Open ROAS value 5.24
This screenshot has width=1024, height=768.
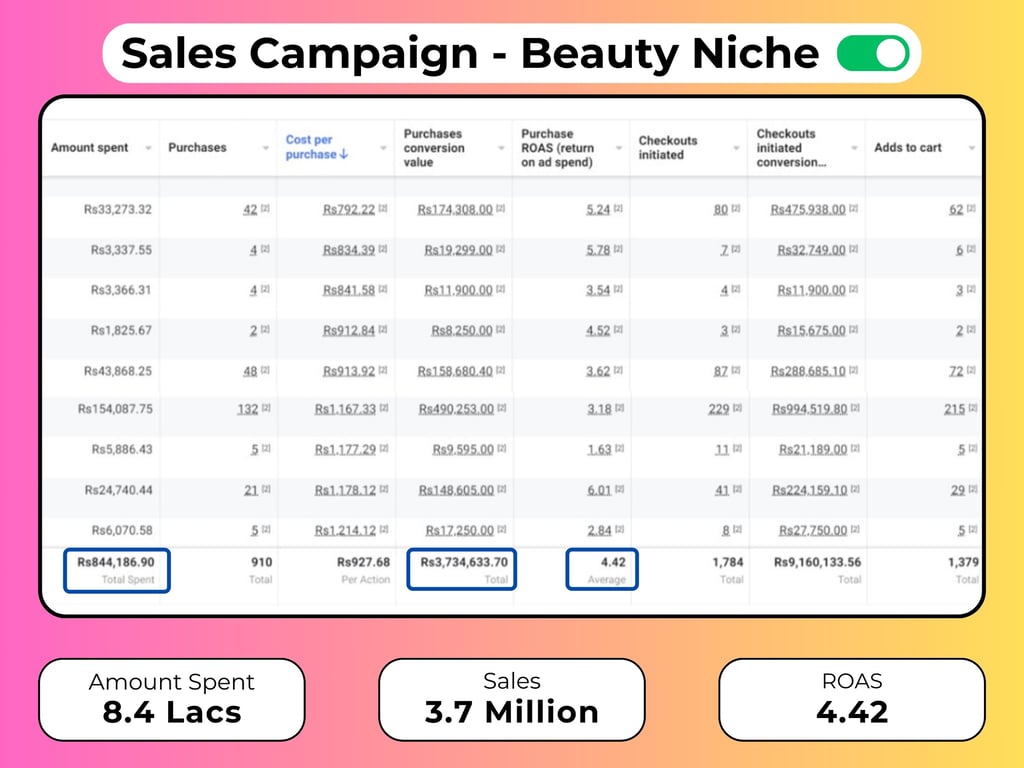tap(598, 210)
